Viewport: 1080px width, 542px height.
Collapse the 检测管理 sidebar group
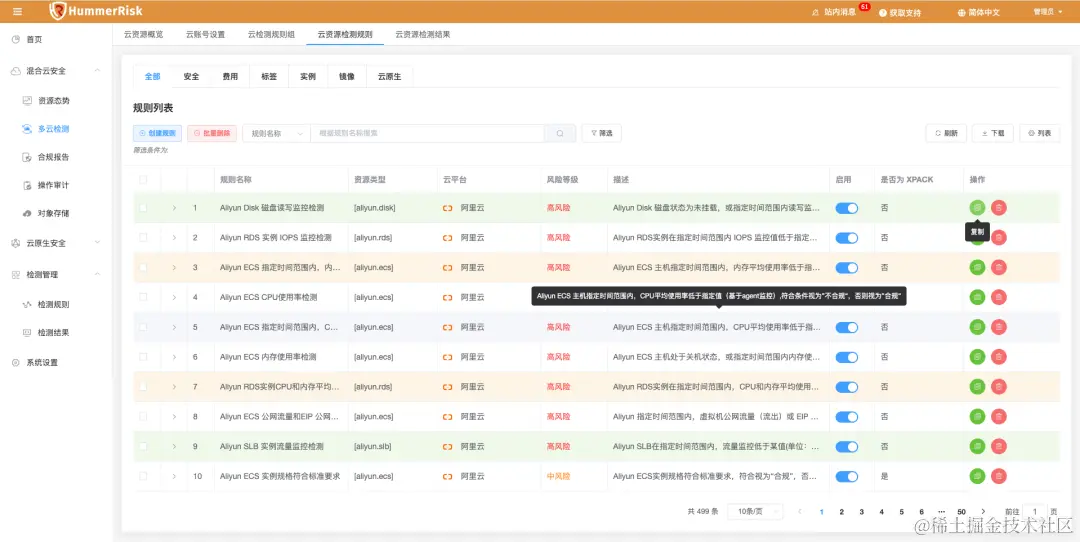(x=97, y=274)
